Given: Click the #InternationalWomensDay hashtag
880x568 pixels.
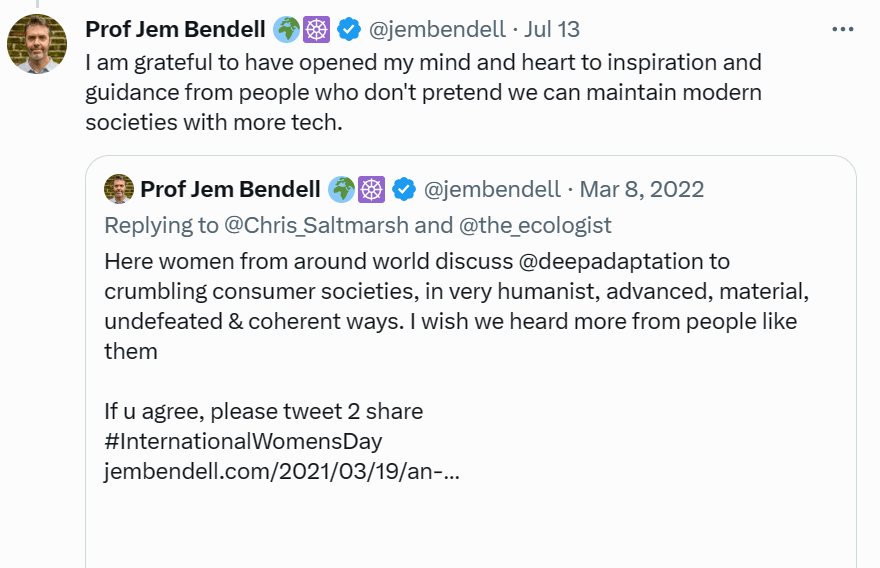Looking at the screenshot, I should pos(243,441).
